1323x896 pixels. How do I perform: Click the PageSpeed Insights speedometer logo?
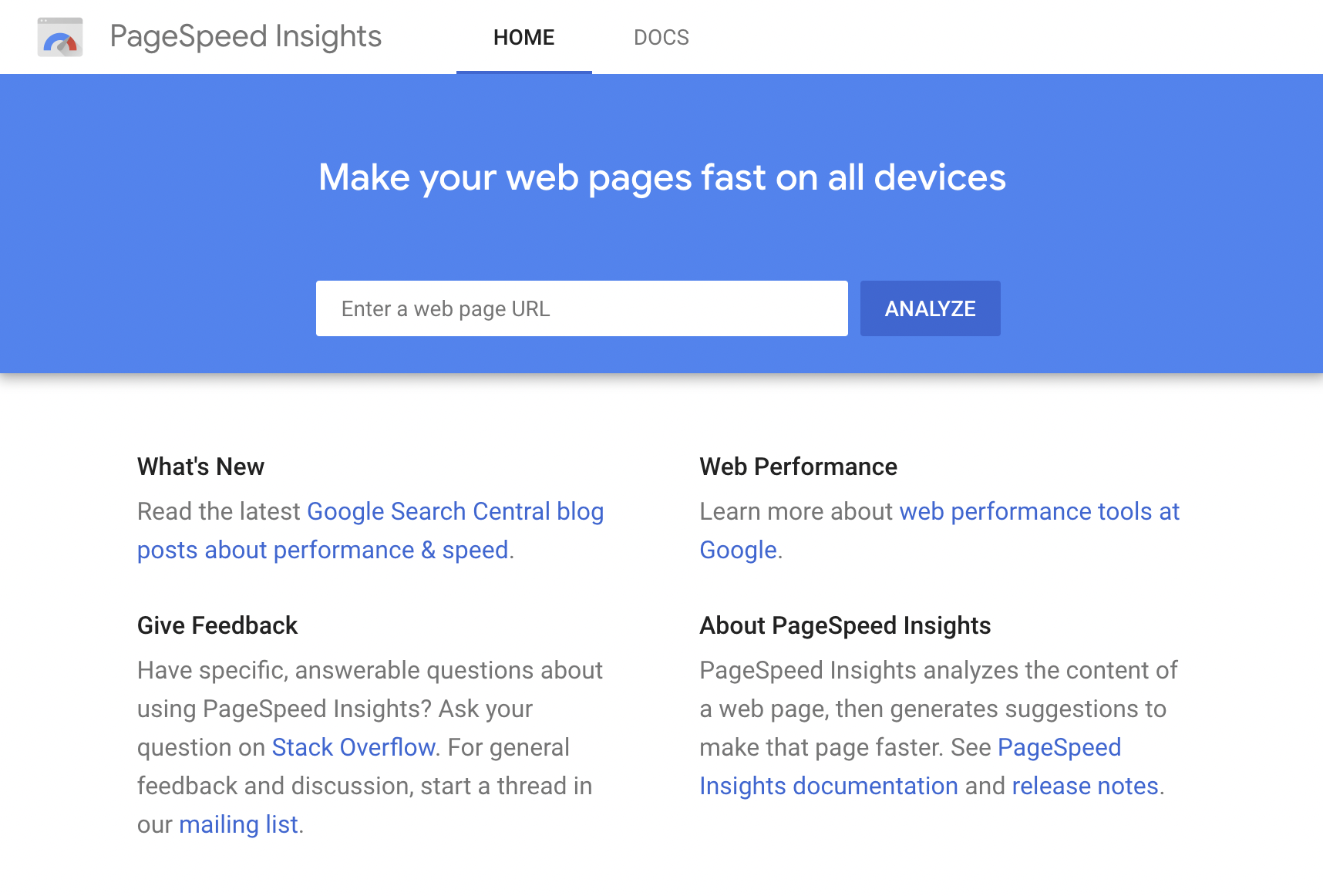pos(60,37)
